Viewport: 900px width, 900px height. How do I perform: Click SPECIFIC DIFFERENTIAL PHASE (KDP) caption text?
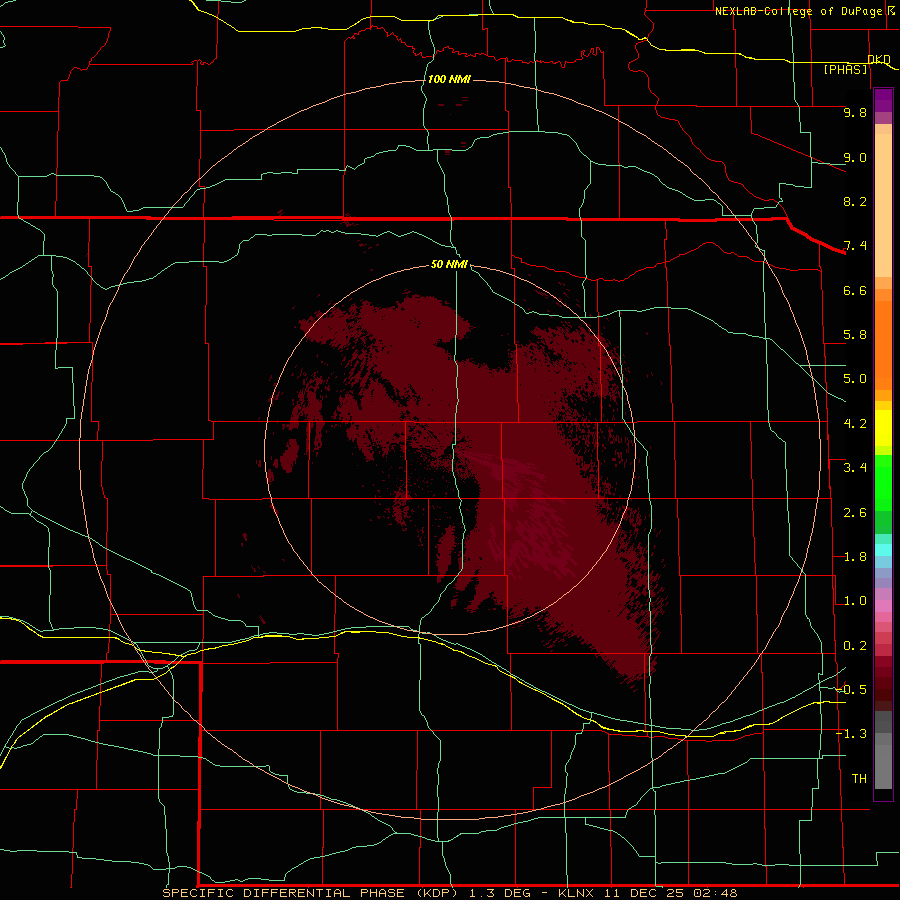310,893
